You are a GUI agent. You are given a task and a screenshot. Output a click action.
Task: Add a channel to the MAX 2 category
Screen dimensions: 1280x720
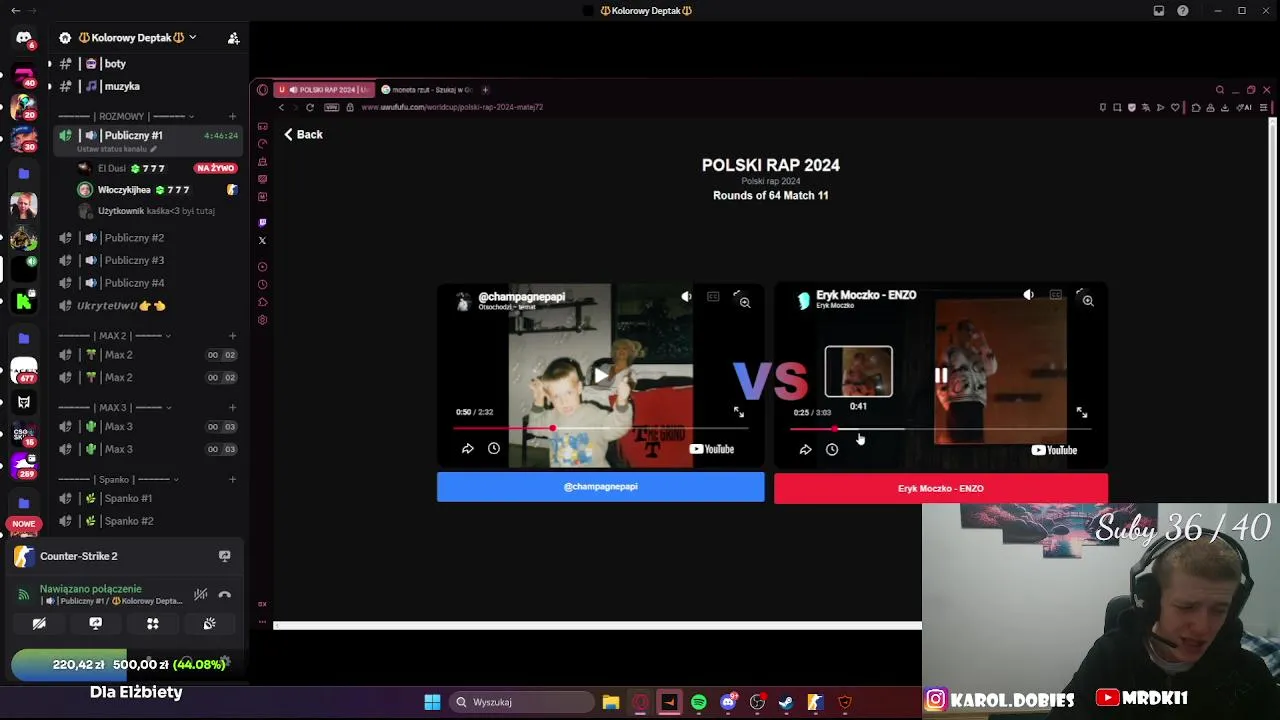[x=232, y=336]
